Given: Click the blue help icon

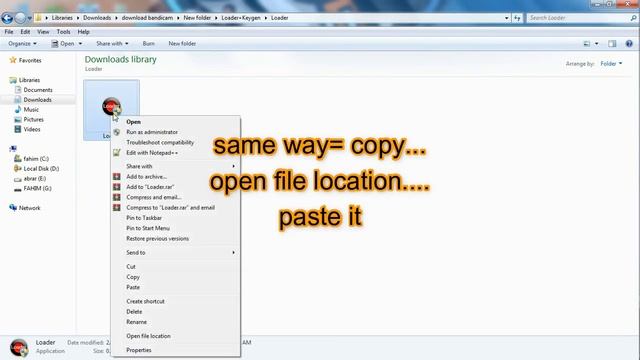Looking at the screenshot, I should coord(629,44).
